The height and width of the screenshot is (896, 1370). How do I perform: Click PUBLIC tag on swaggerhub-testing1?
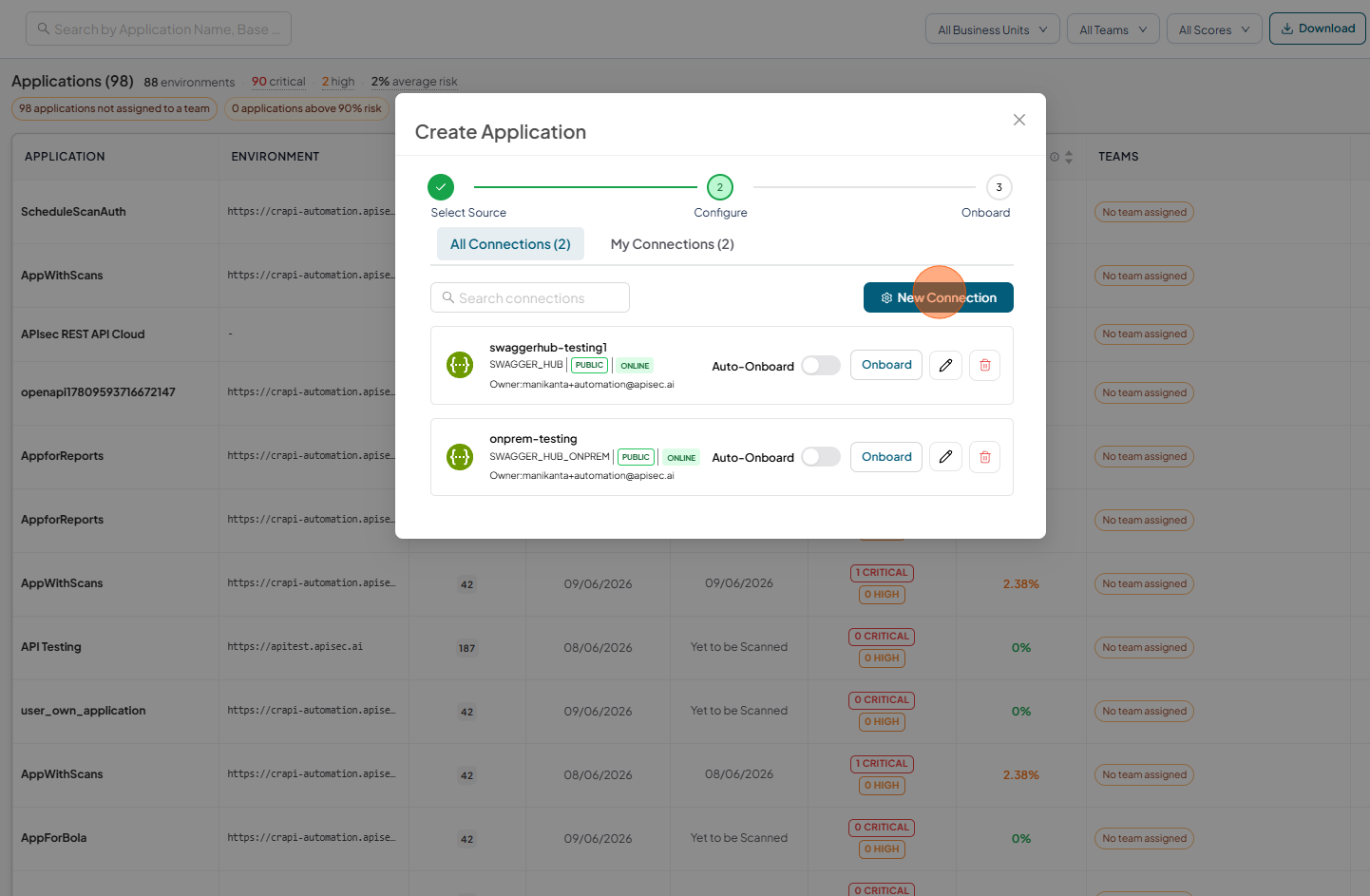pos(589,365)
